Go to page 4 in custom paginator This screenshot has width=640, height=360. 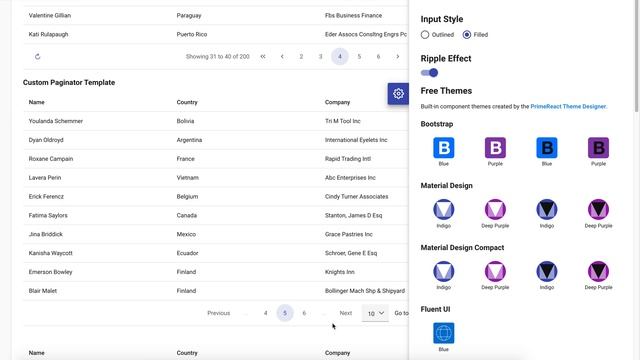point(266,313)
